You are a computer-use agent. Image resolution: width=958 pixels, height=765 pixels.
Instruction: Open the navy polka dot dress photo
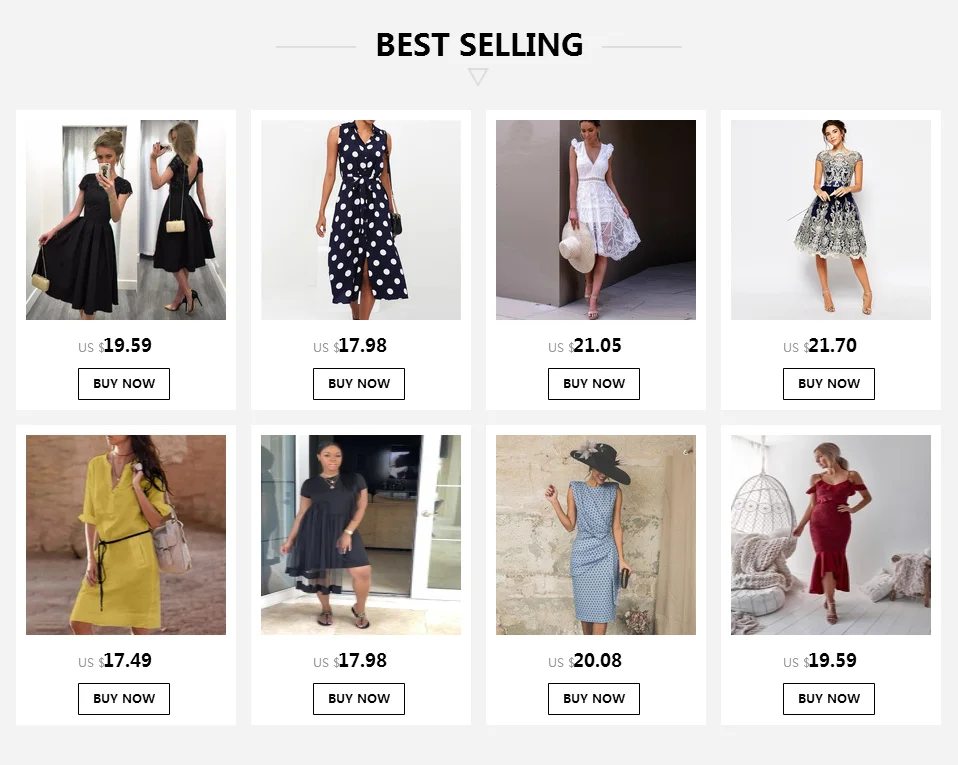[x=361, y=220]
